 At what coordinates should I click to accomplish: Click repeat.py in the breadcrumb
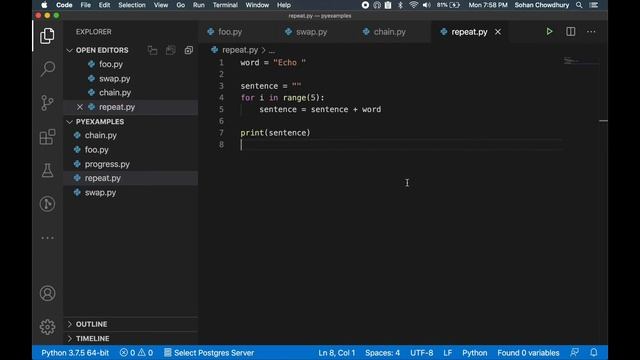240,50
